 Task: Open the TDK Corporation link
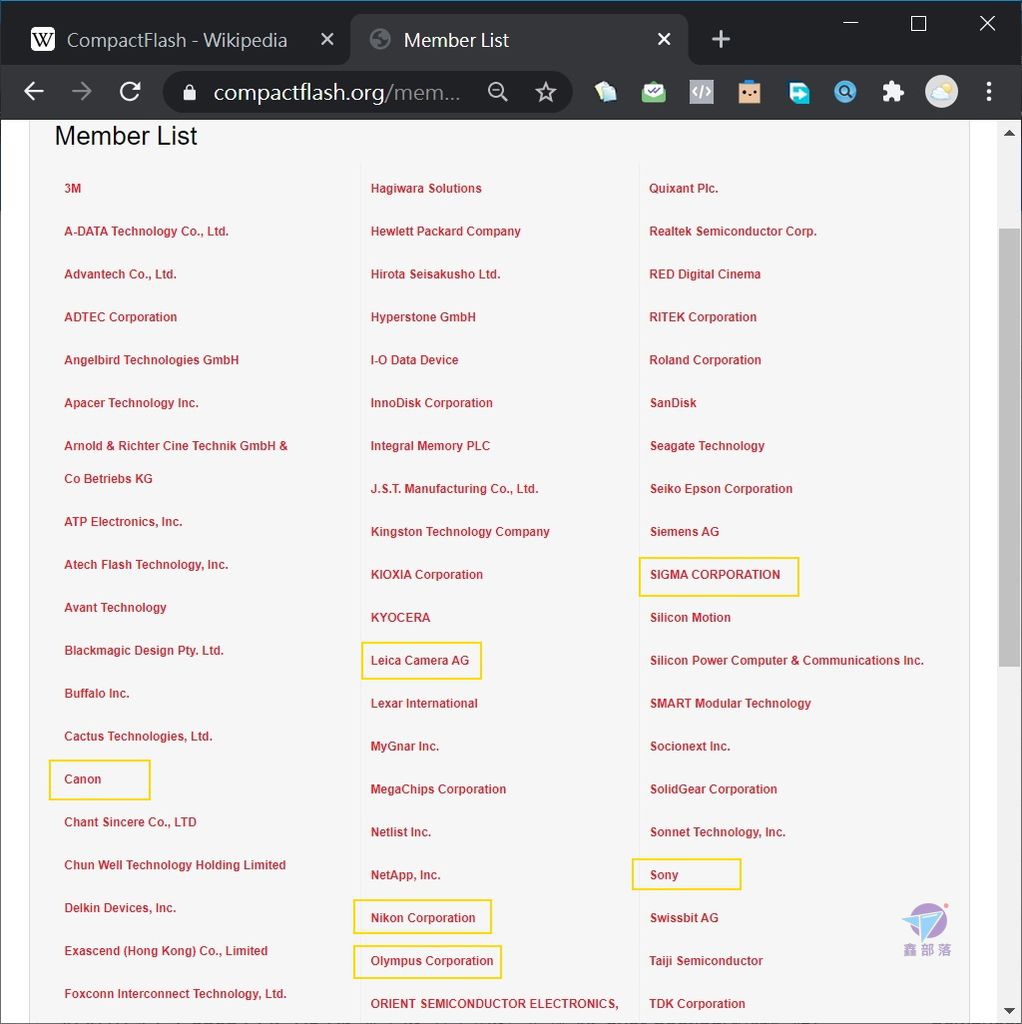pos(697,1004)
